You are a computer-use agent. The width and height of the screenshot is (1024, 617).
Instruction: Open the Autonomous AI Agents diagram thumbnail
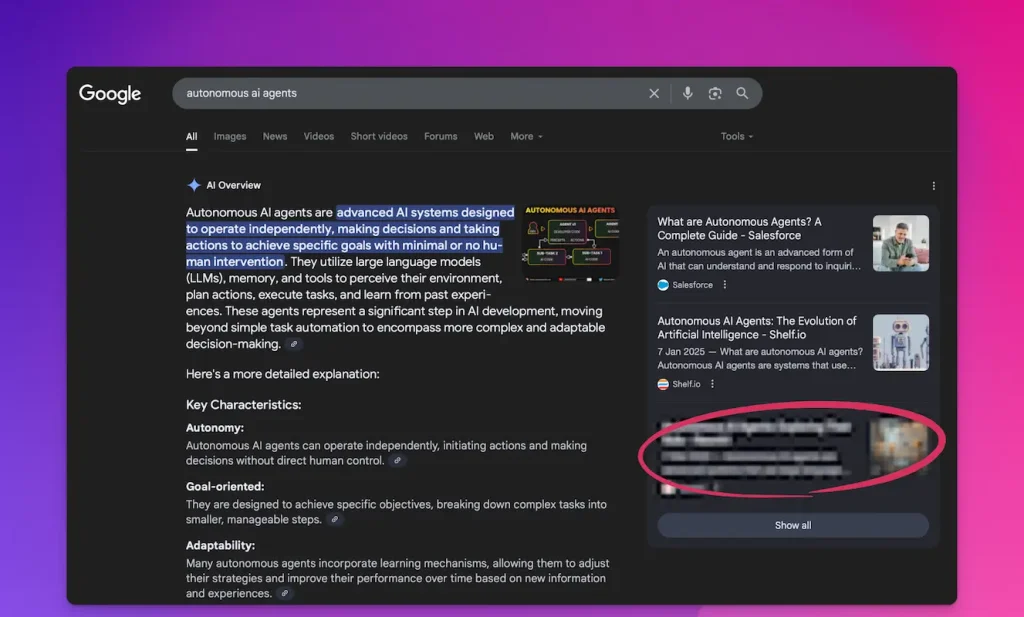570,243
